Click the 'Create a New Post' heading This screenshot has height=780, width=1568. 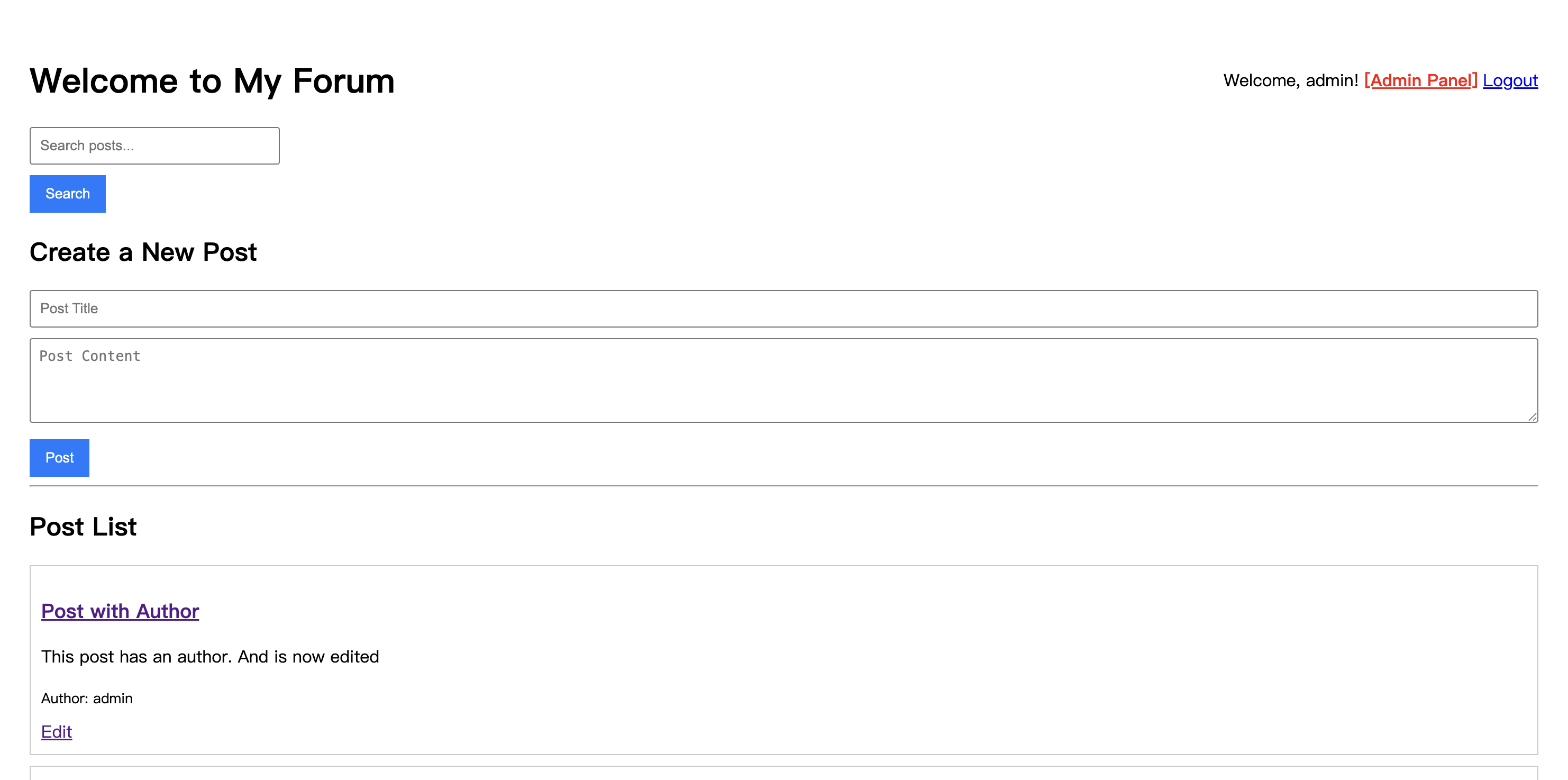(143, 252)
